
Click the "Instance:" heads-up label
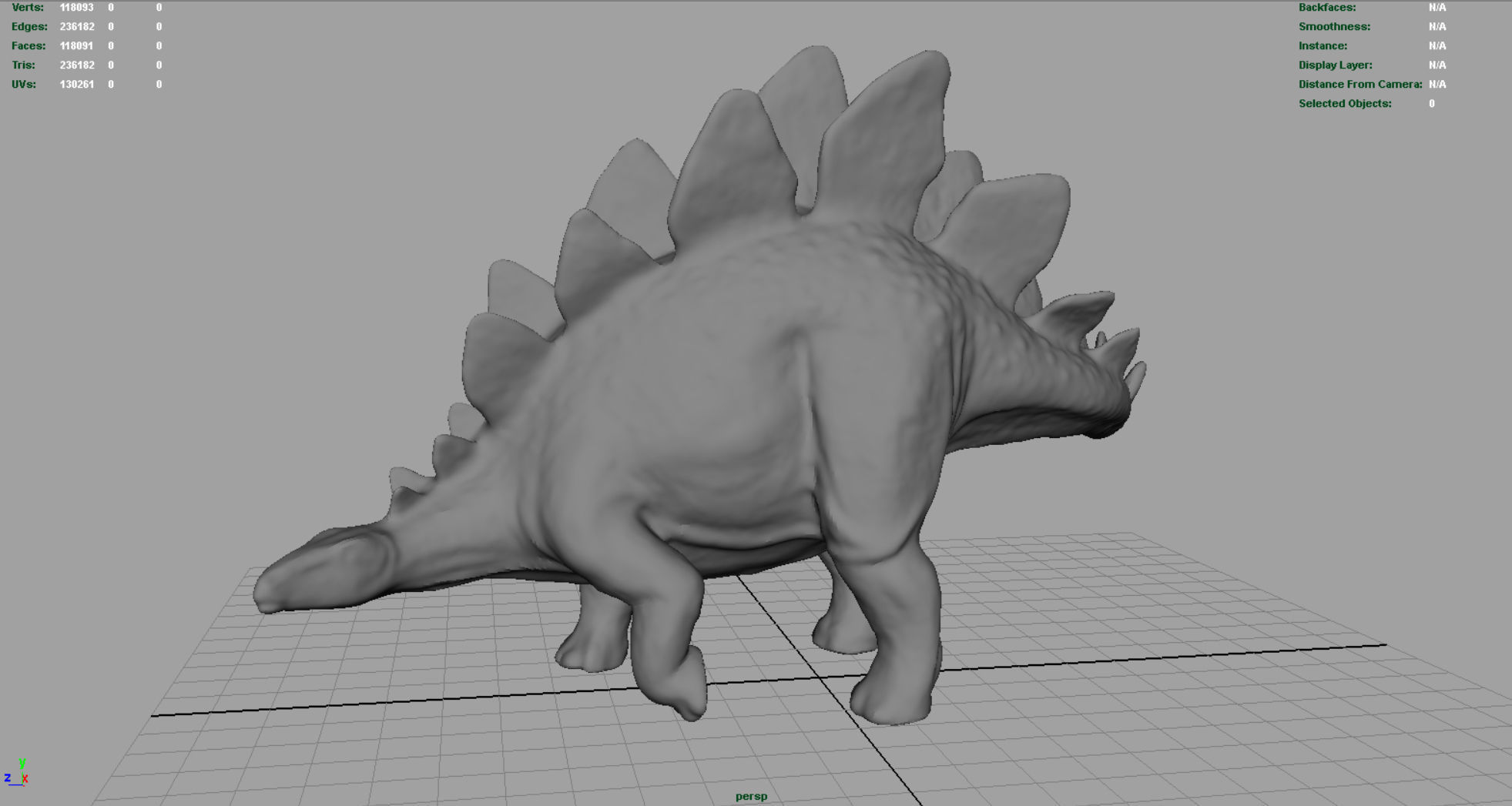1323,46
